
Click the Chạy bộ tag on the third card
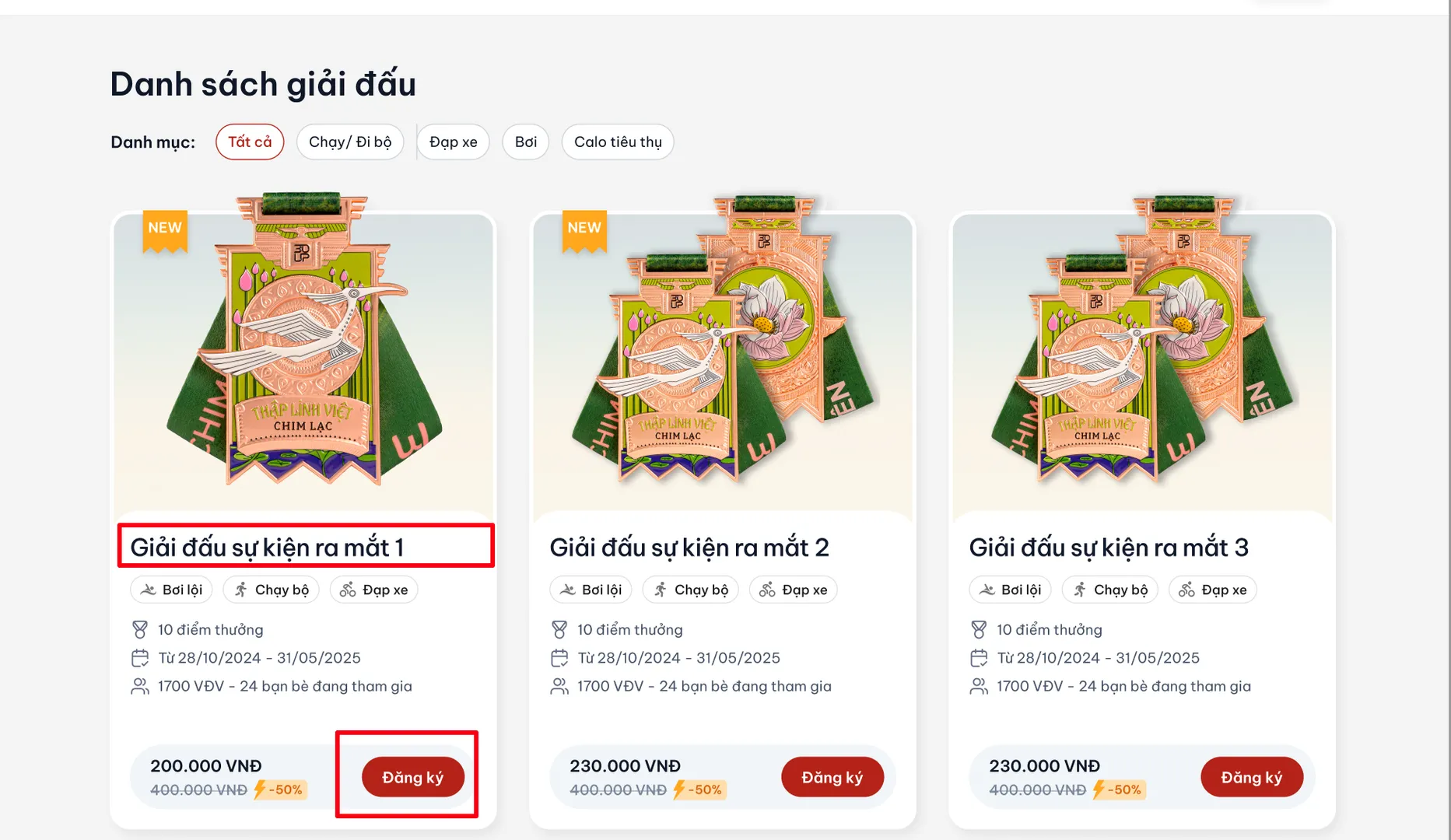(x=1110, y=590)
